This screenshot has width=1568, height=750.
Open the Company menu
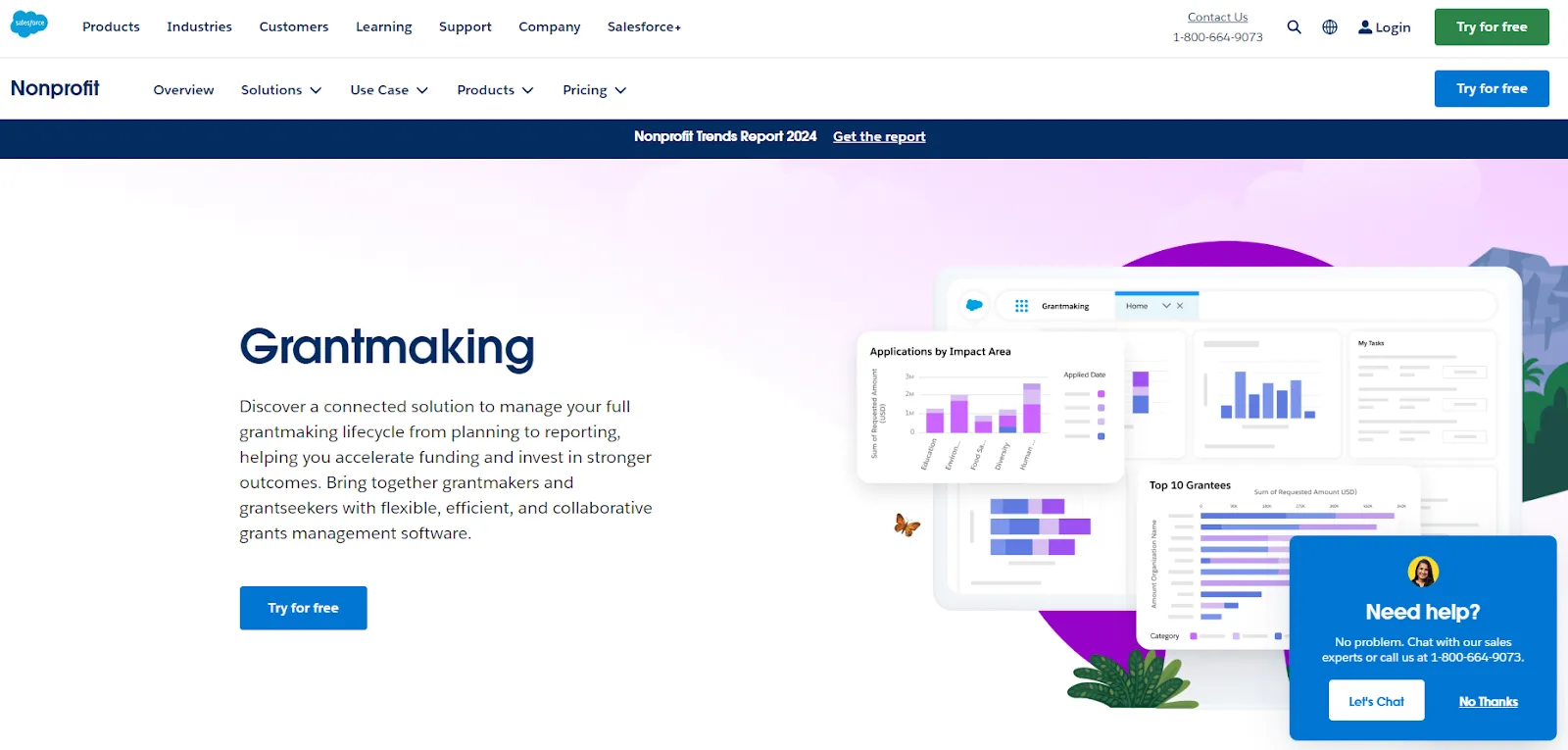coord(550,27)
